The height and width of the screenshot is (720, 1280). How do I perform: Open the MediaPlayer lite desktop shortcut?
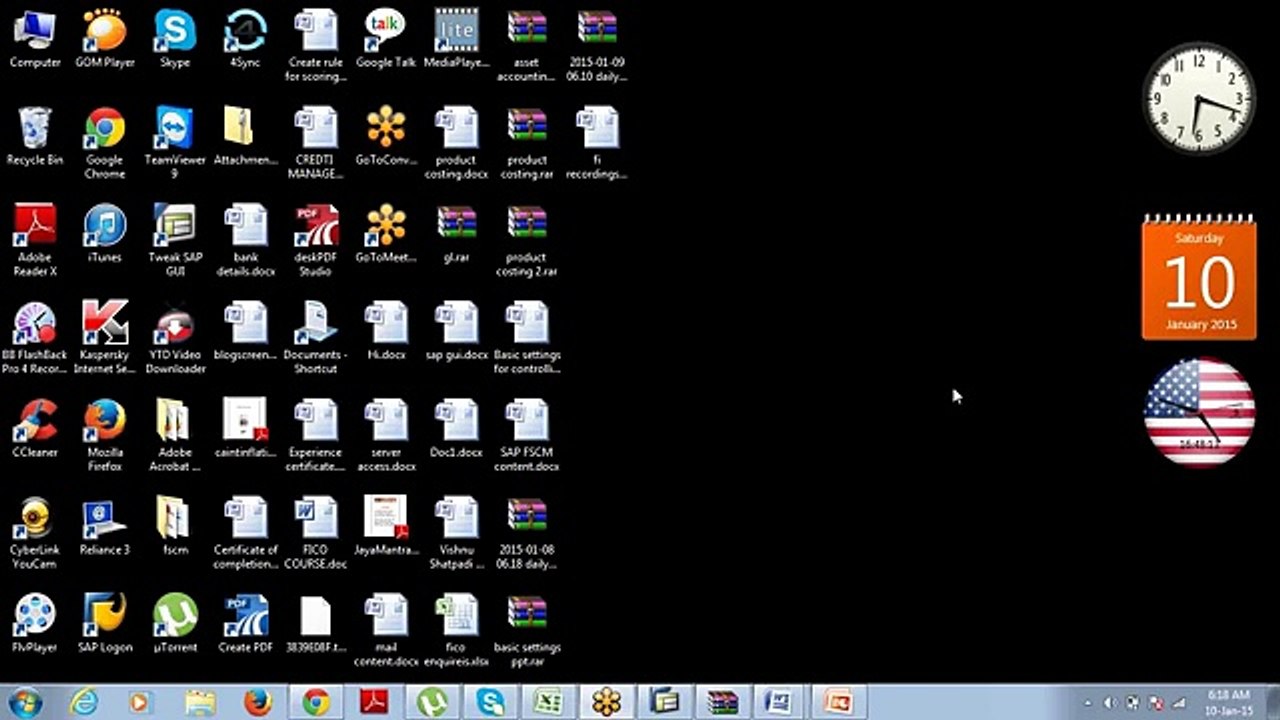456,40
